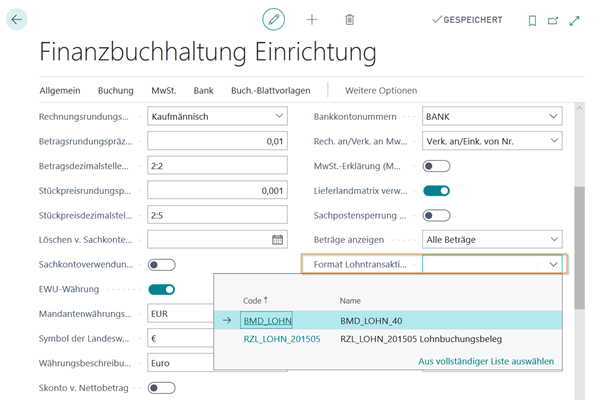Image resolution: width=602 pixels, height=400 pixels.
Task: Click the plus icon to create new
Action: (x=312, y=19)
